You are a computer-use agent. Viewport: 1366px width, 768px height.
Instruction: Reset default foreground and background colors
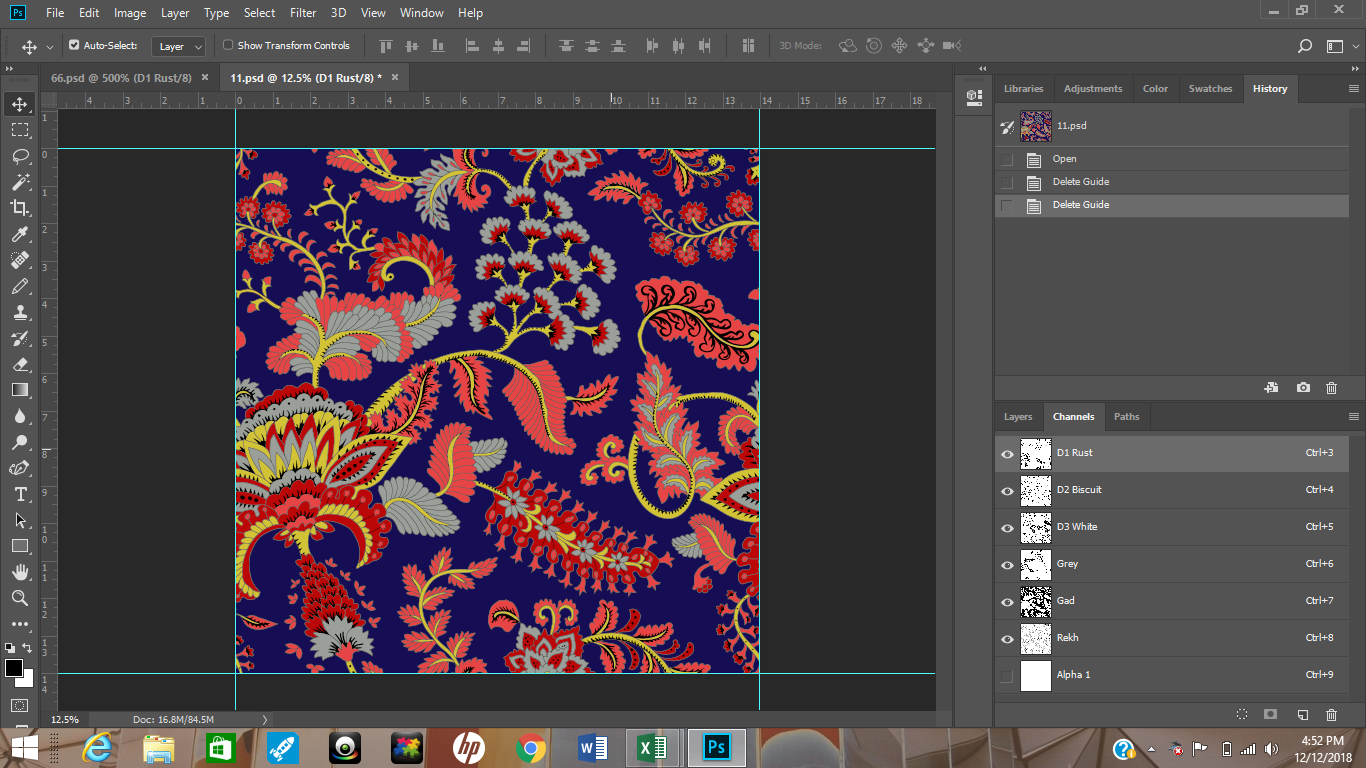click(x=10, y=648)
